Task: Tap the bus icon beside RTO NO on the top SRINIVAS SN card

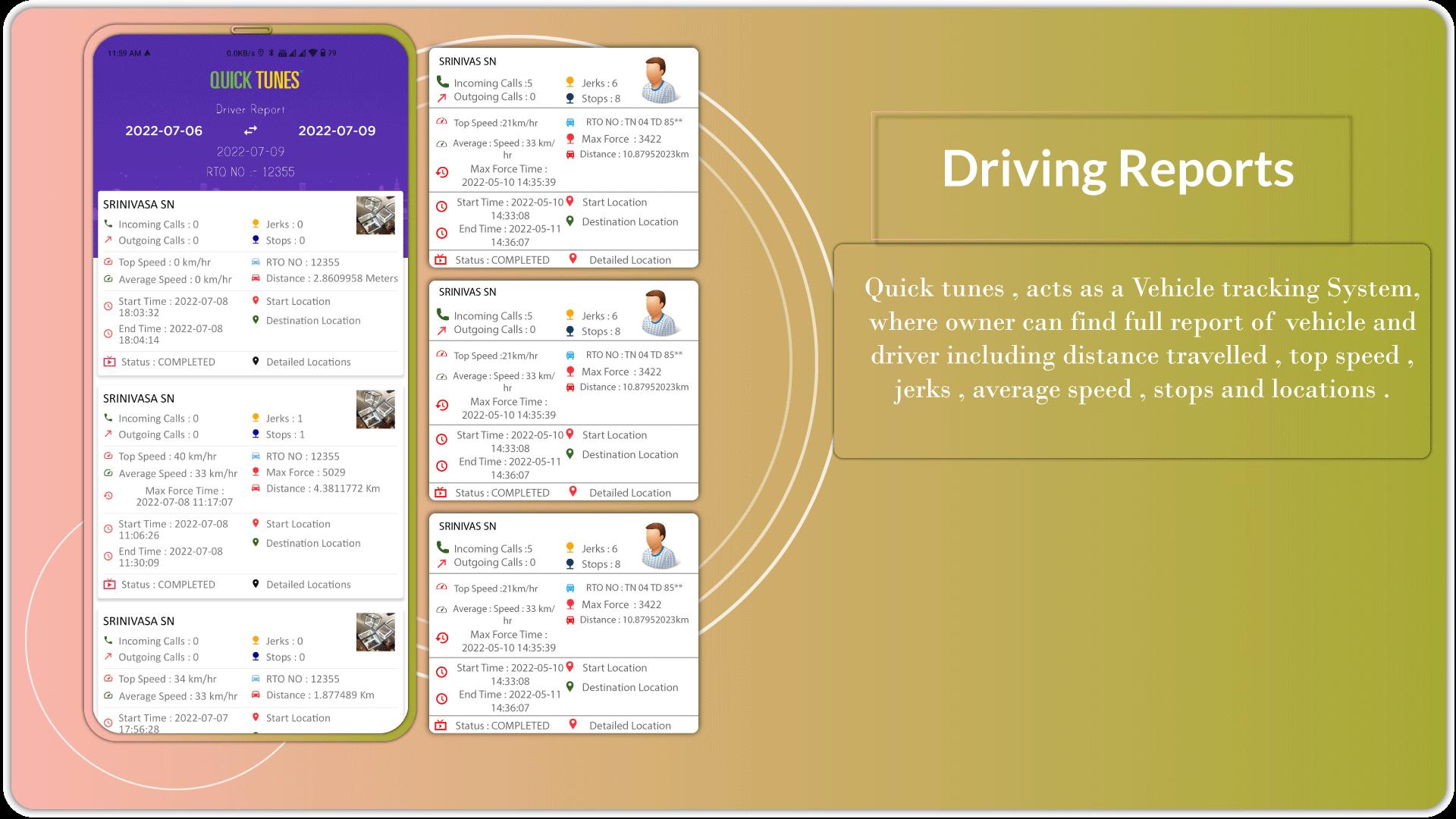Action: pos(570,122)
